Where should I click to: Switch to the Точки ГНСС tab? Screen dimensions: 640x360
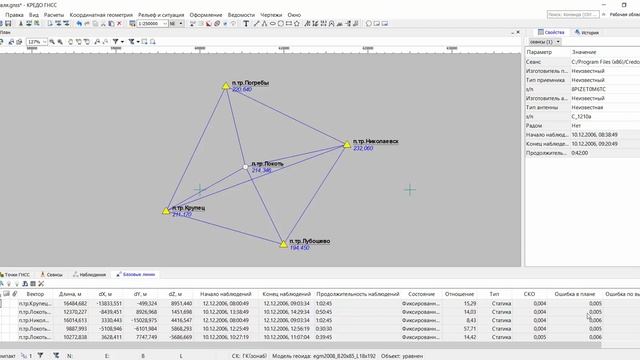(x=15, y=275)
